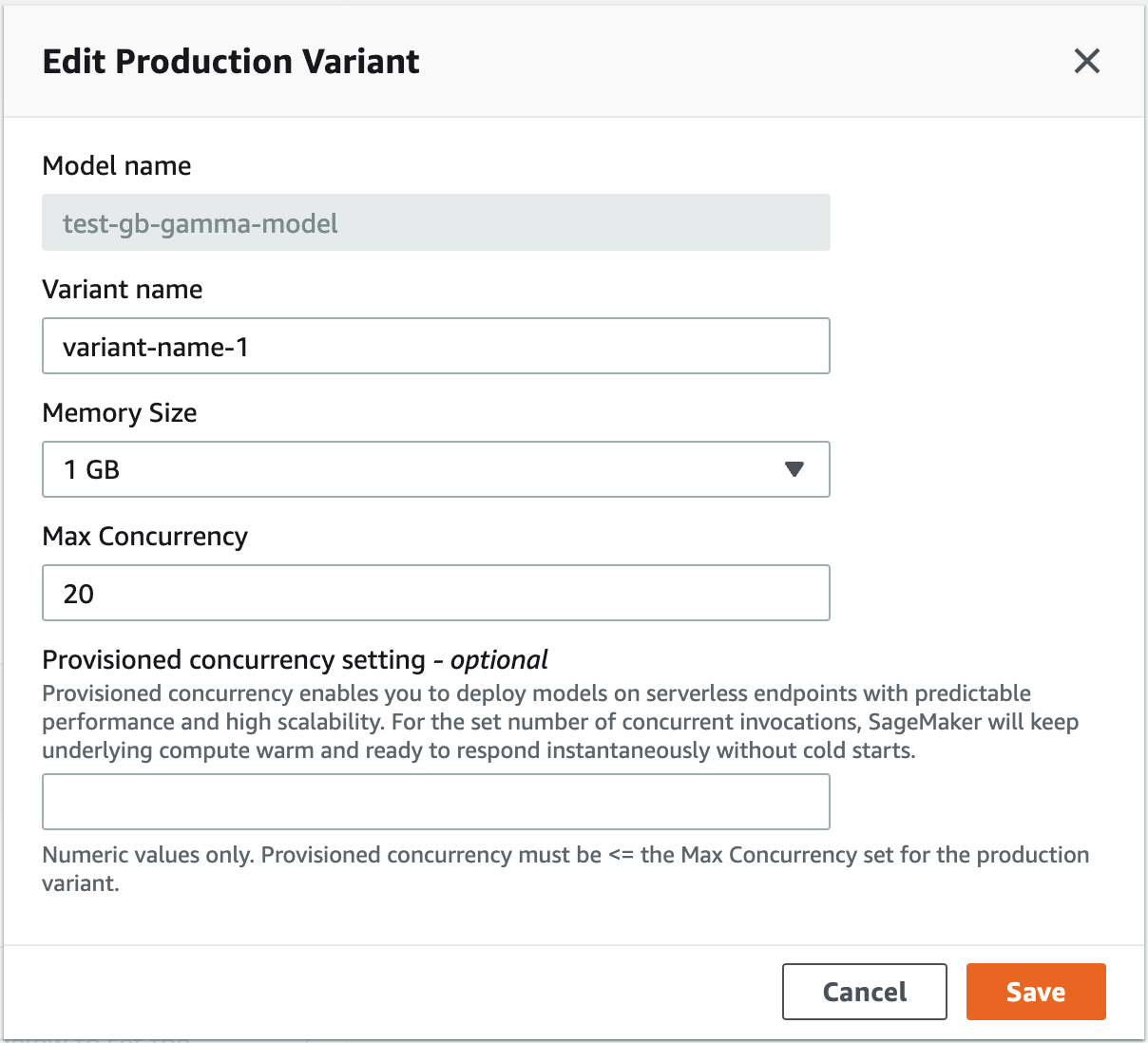Click the Max Concurrency label
The height and width of the screenshot is (1043, 1148).
point(145,536)
